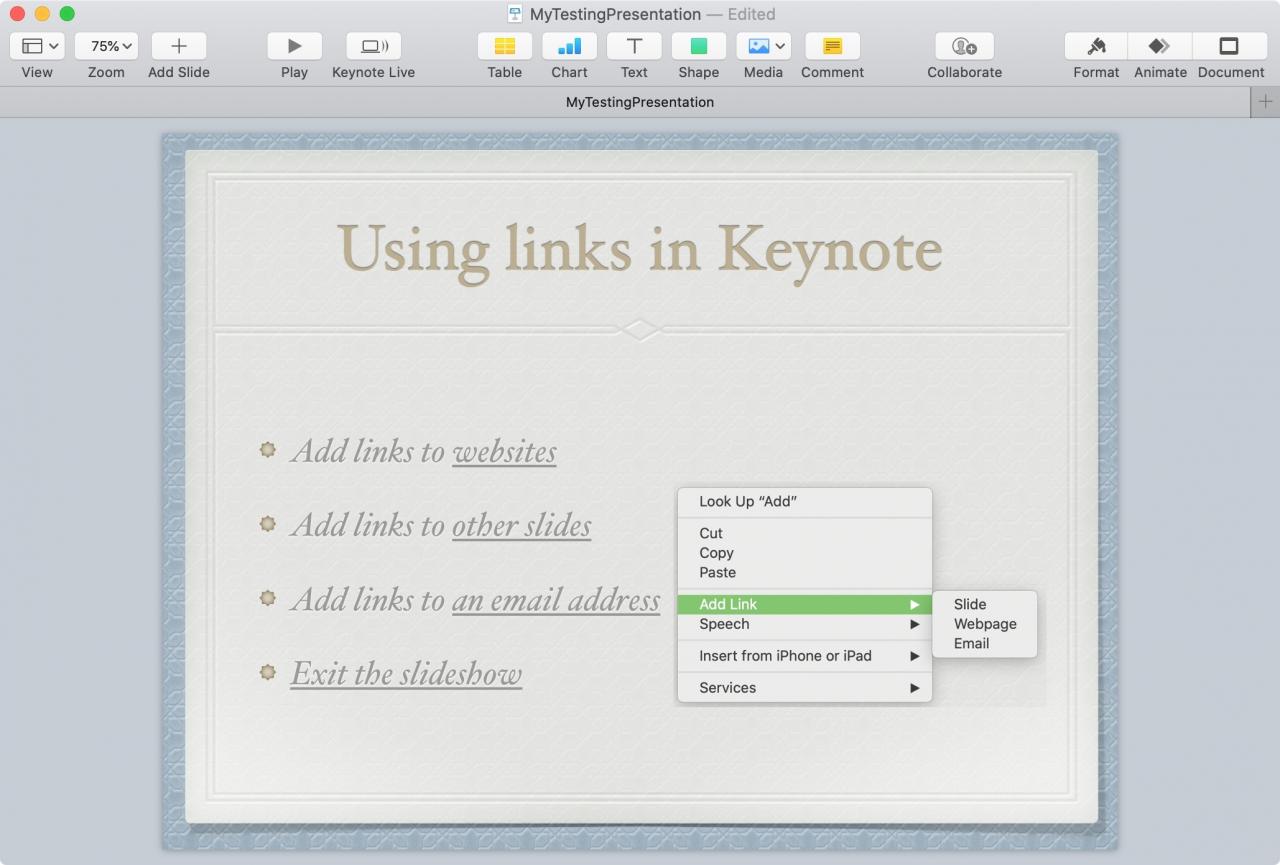Click the new tab plus button
The image size is (1280, 865).
pyautogui.click(x=1265, y=102)
